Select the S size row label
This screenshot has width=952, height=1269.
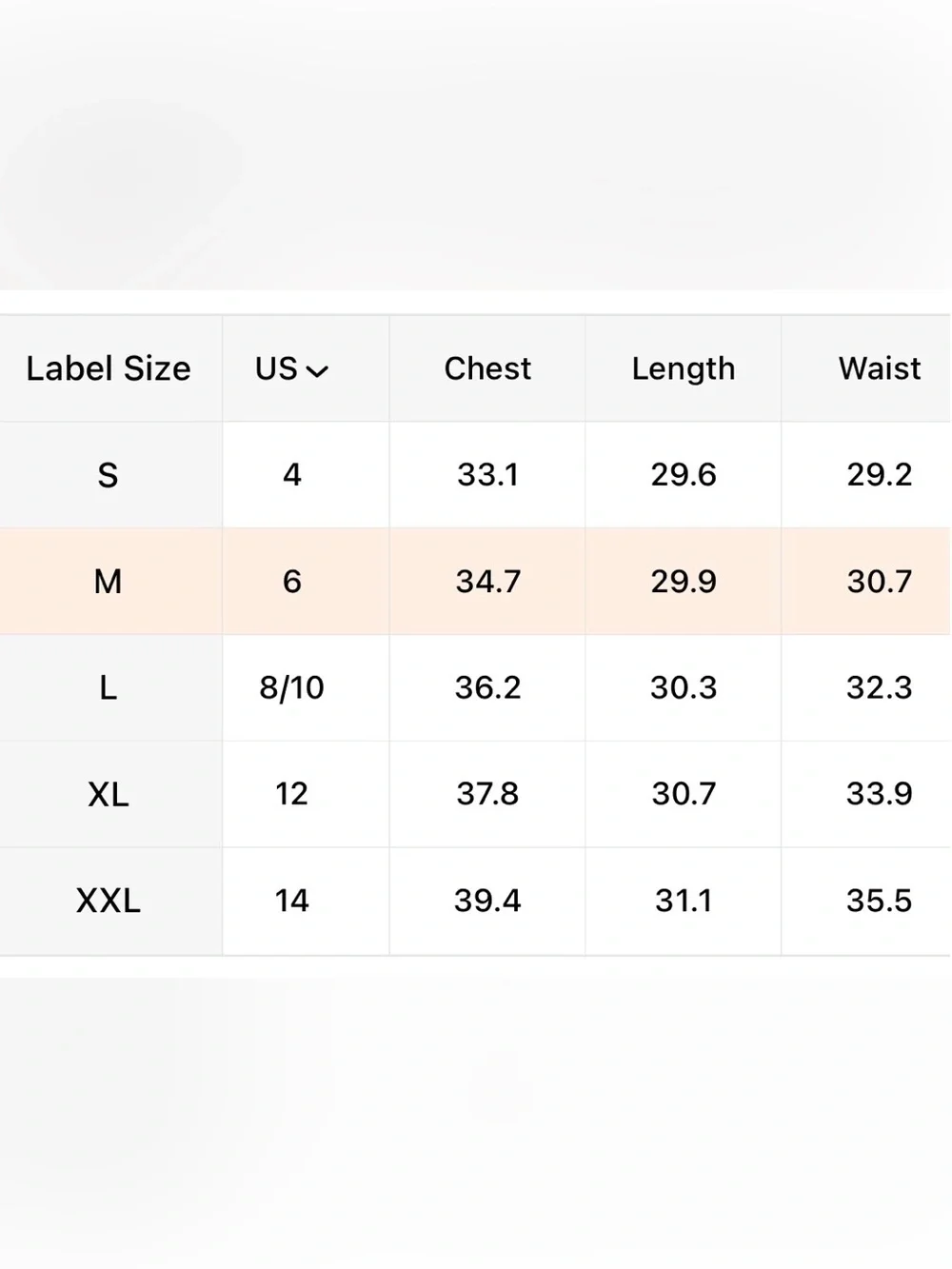(109, 475)
